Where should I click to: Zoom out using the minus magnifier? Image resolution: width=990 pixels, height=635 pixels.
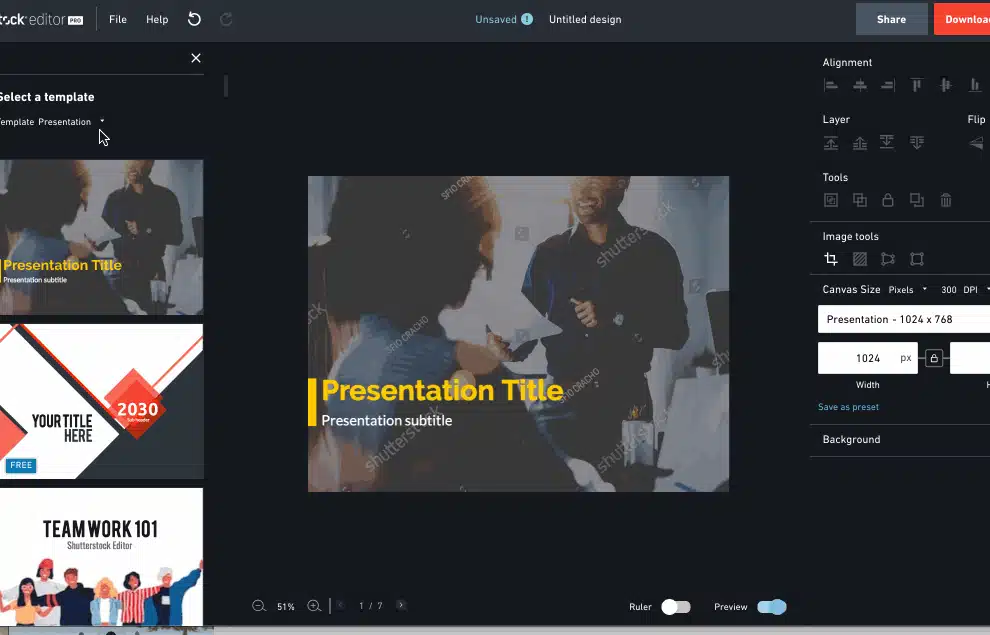(259, 606)
